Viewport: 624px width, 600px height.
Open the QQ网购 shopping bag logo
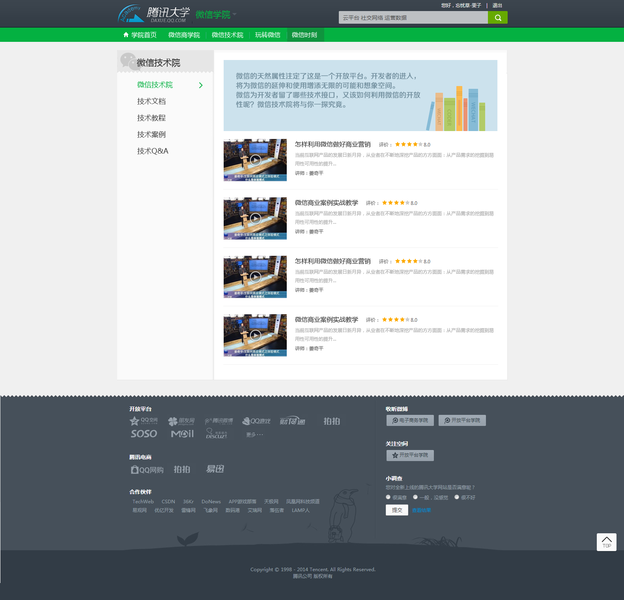(x=147, y=470)
